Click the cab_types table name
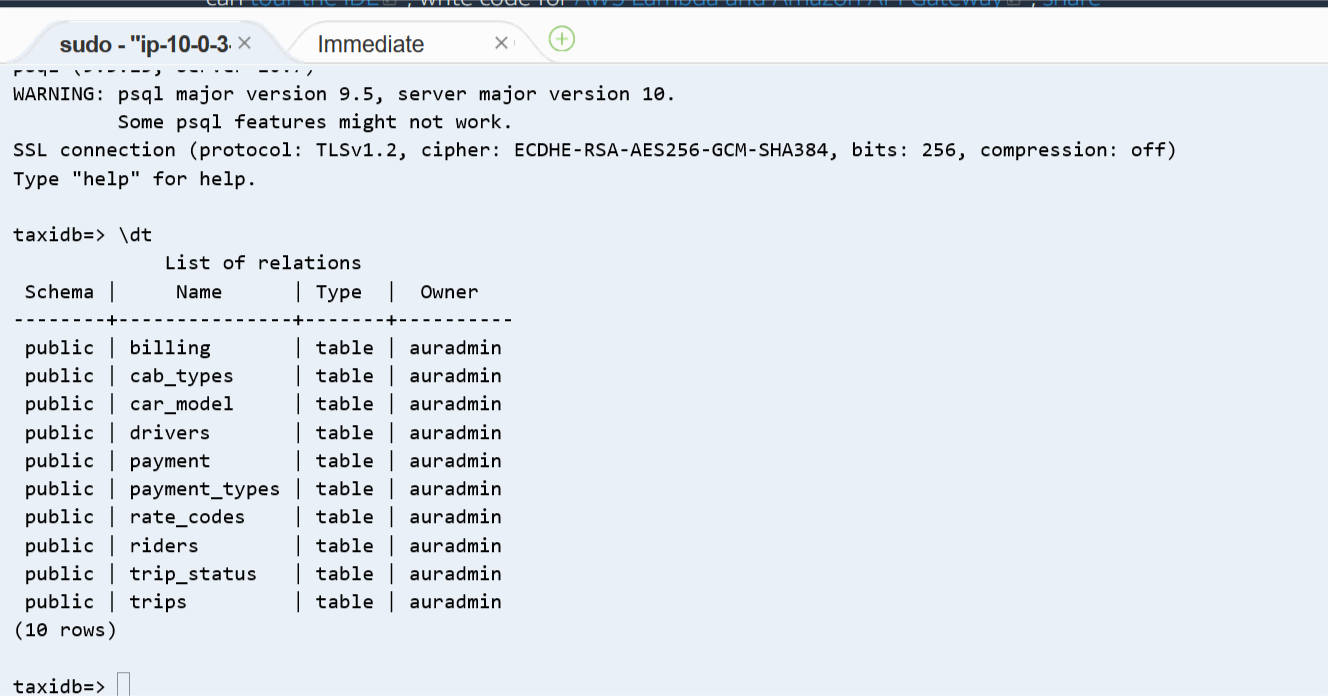This screenshot has height=696, width=1328. tap(181, 376)
